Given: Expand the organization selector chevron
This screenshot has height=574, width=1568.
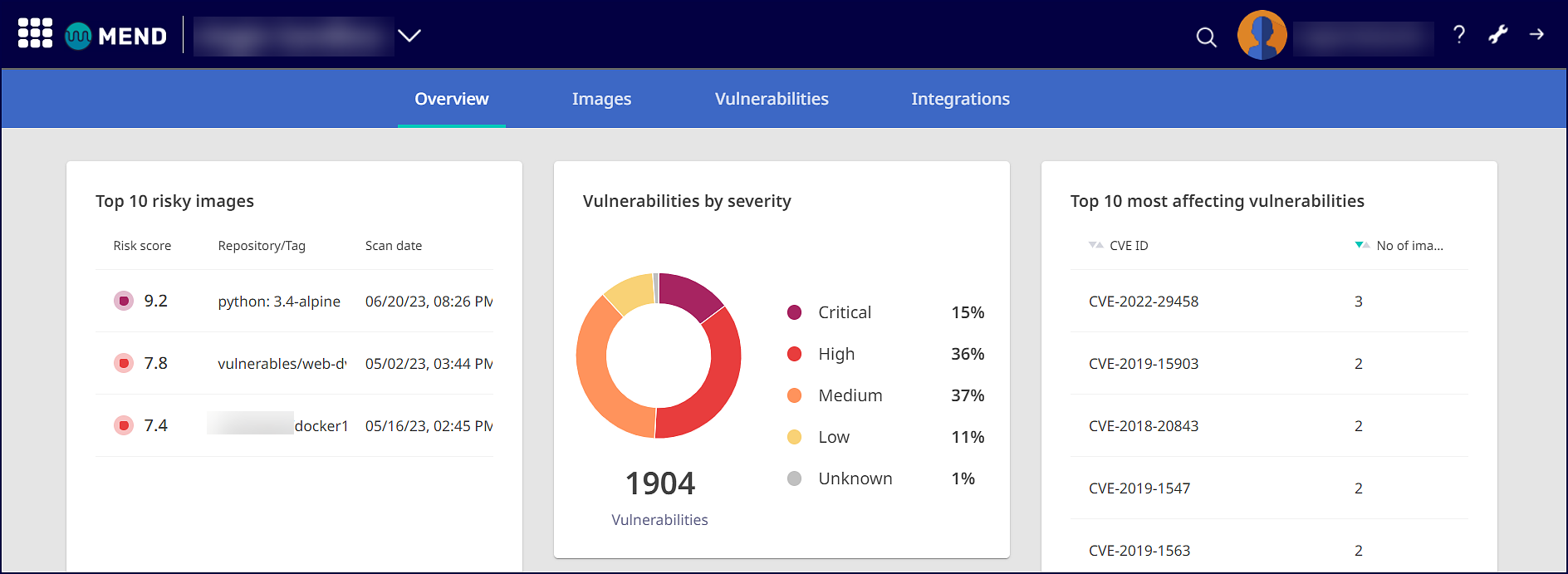Looking at the screenshot, I should 409,36.
